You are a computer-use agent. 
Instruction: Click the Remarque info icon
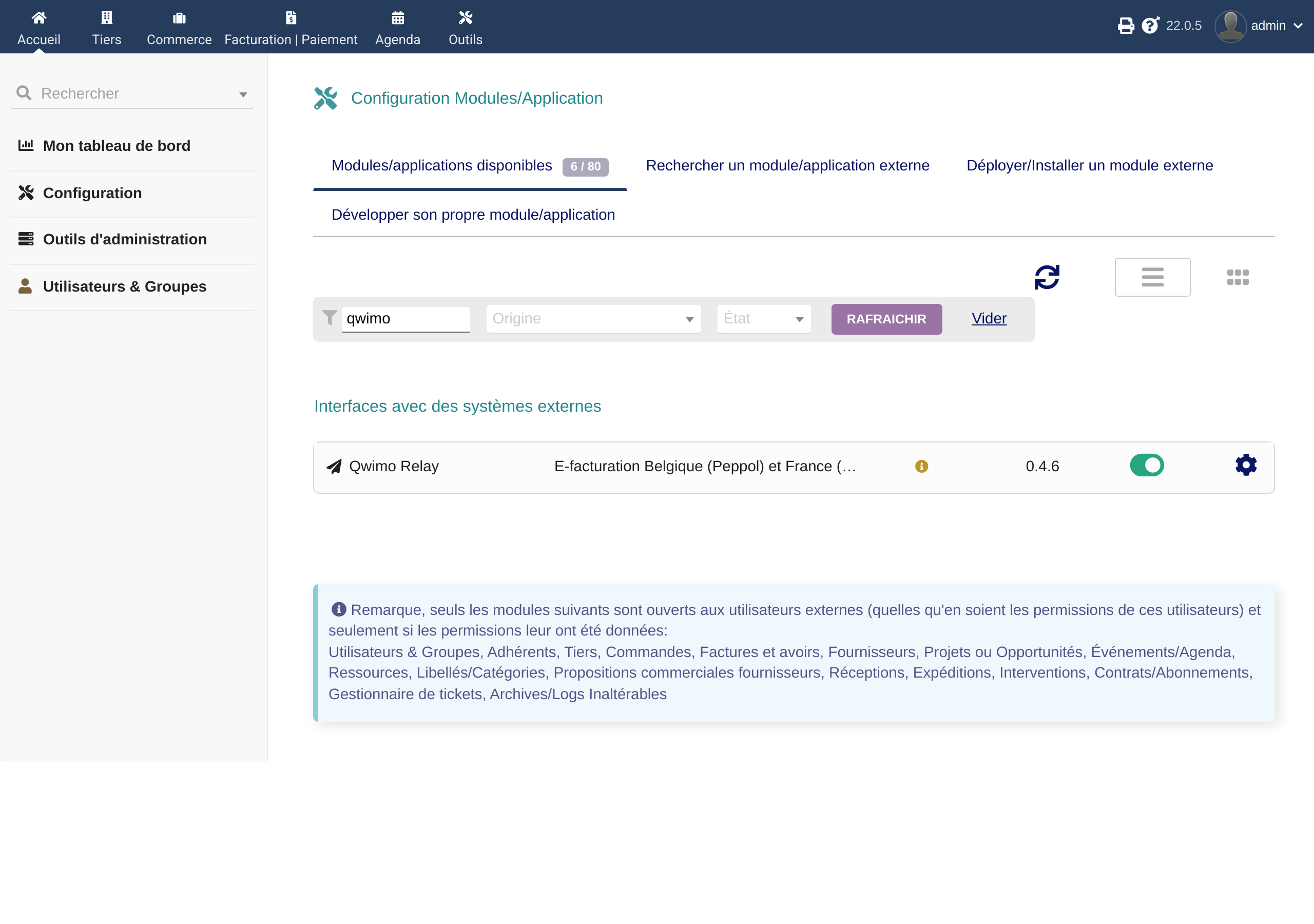(x=339, y=609)
